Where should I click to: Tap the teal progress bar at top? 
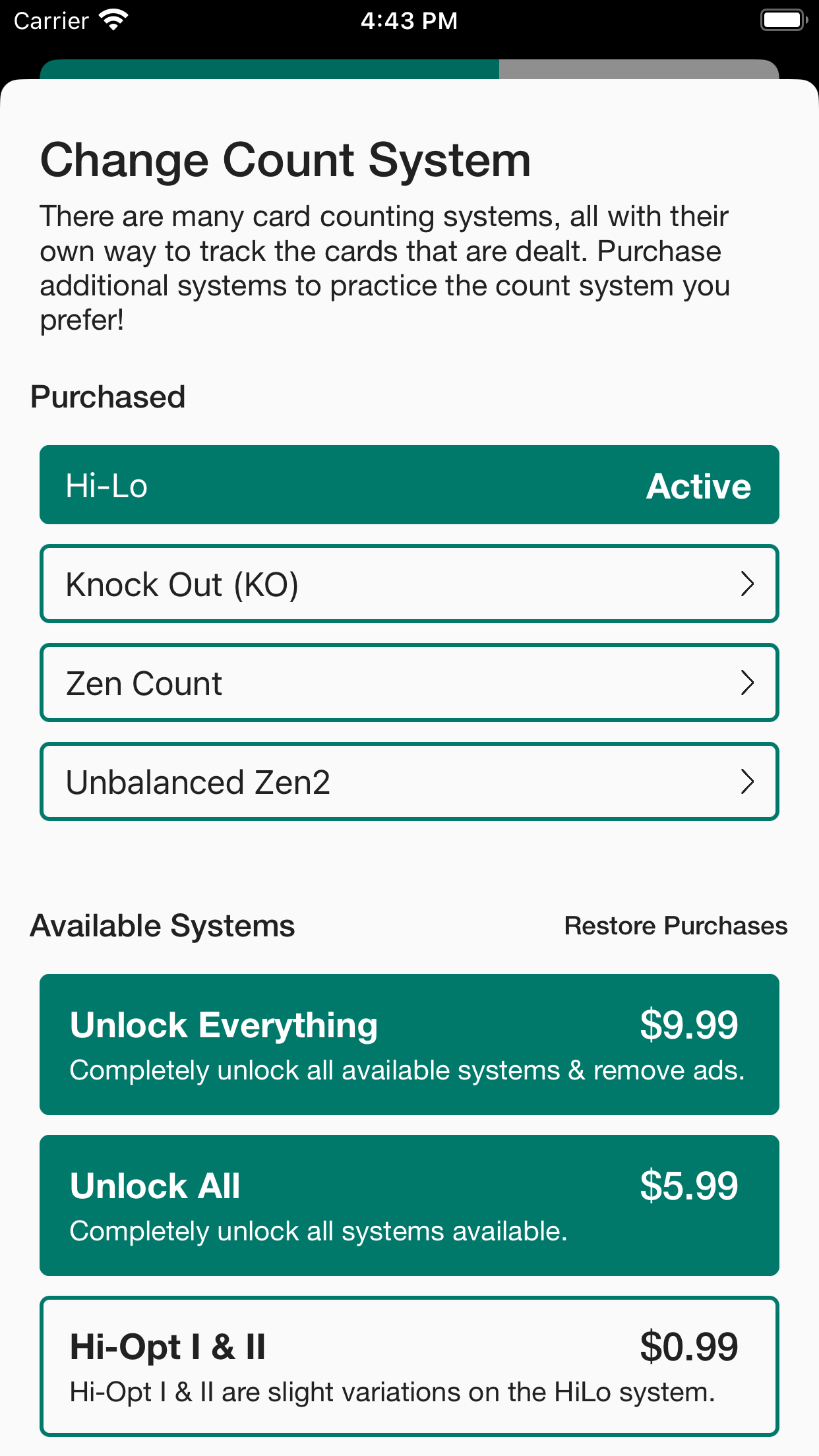click(x=270, y=66)
